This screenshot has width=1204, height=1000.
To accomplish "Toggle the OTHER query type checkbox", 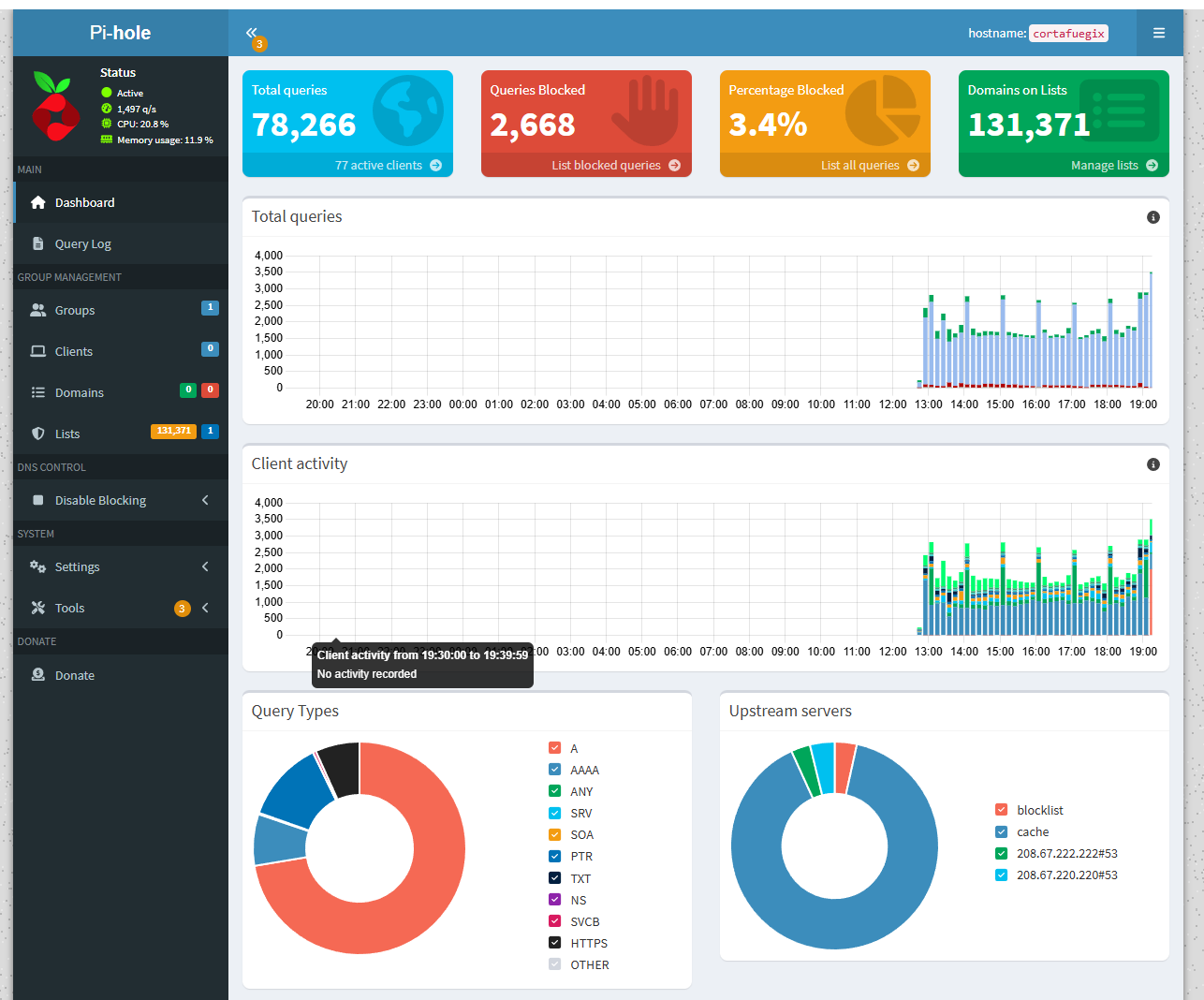I will (554, 964).
